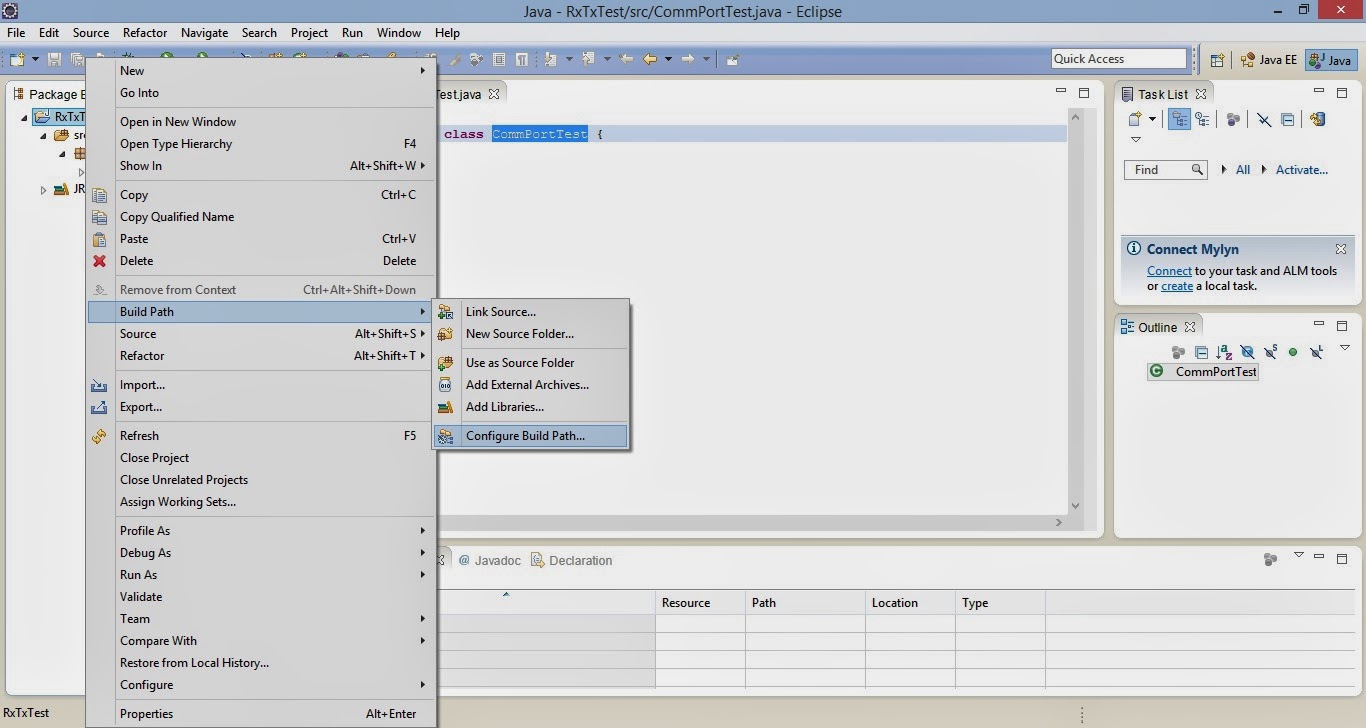Open the Refactor menu in menu bar
This screenshot has height=728, width=1366.
click(x=145, y=33)
